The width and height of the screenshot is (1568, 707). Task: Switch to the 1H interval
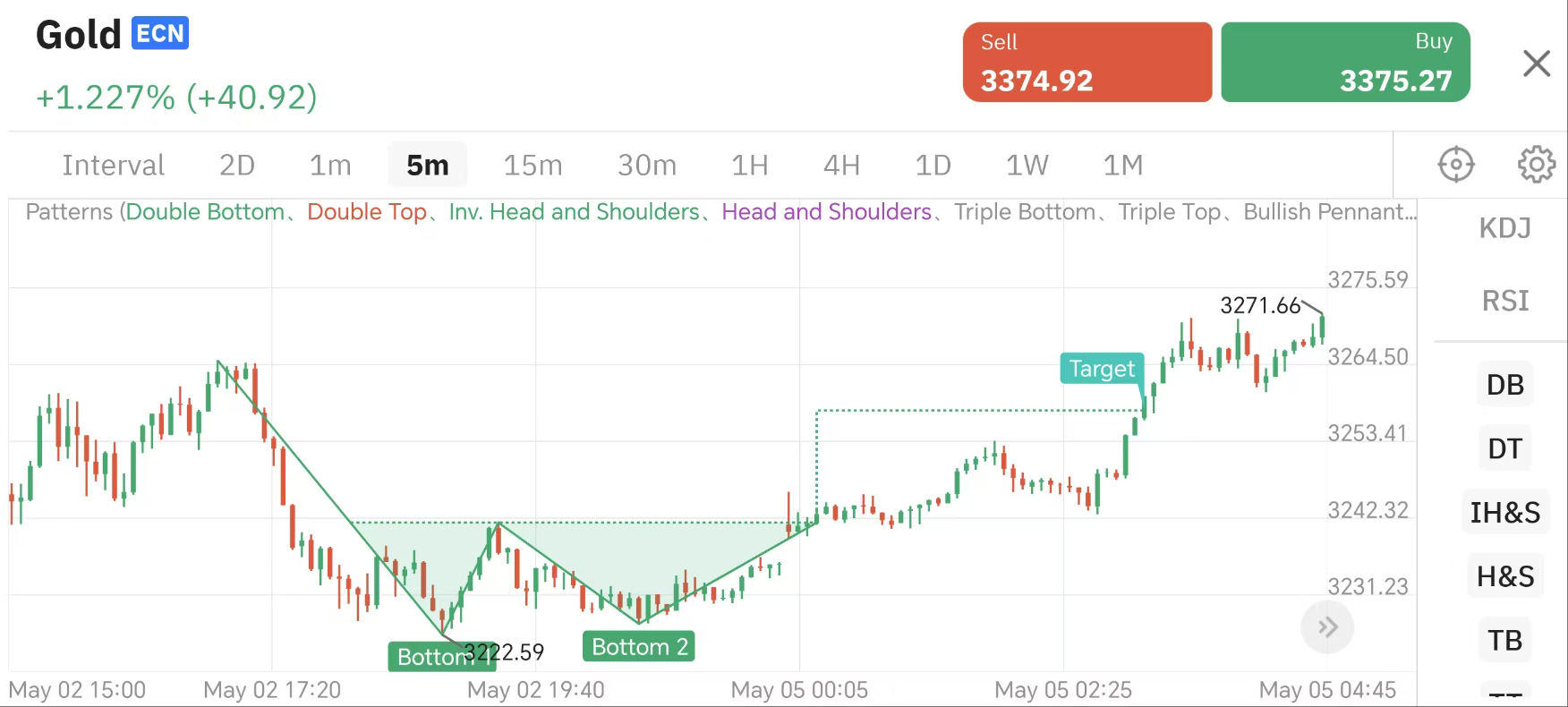(x=749, y=166)
